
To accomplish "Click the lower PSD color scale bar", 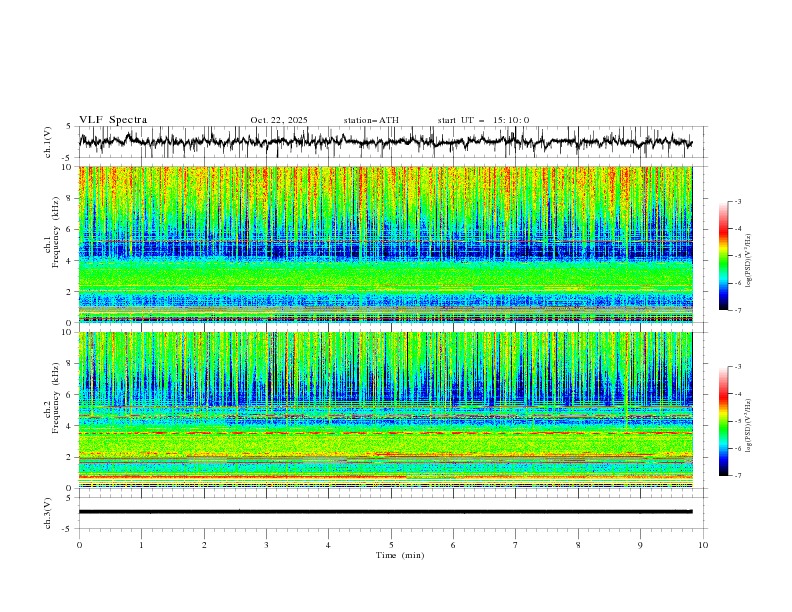I will coord(723,421).
